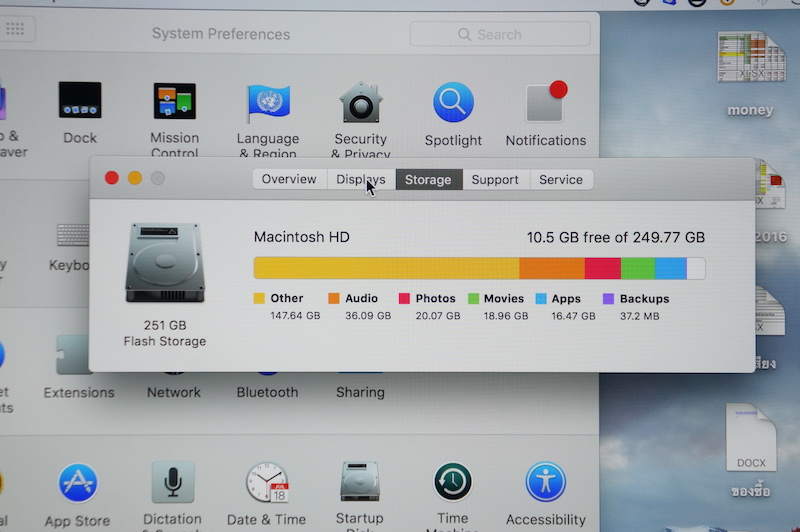Viewport: 800px width, 532px height.
Task: Click the purple Backups legend swatch
Action: [608, 299]
